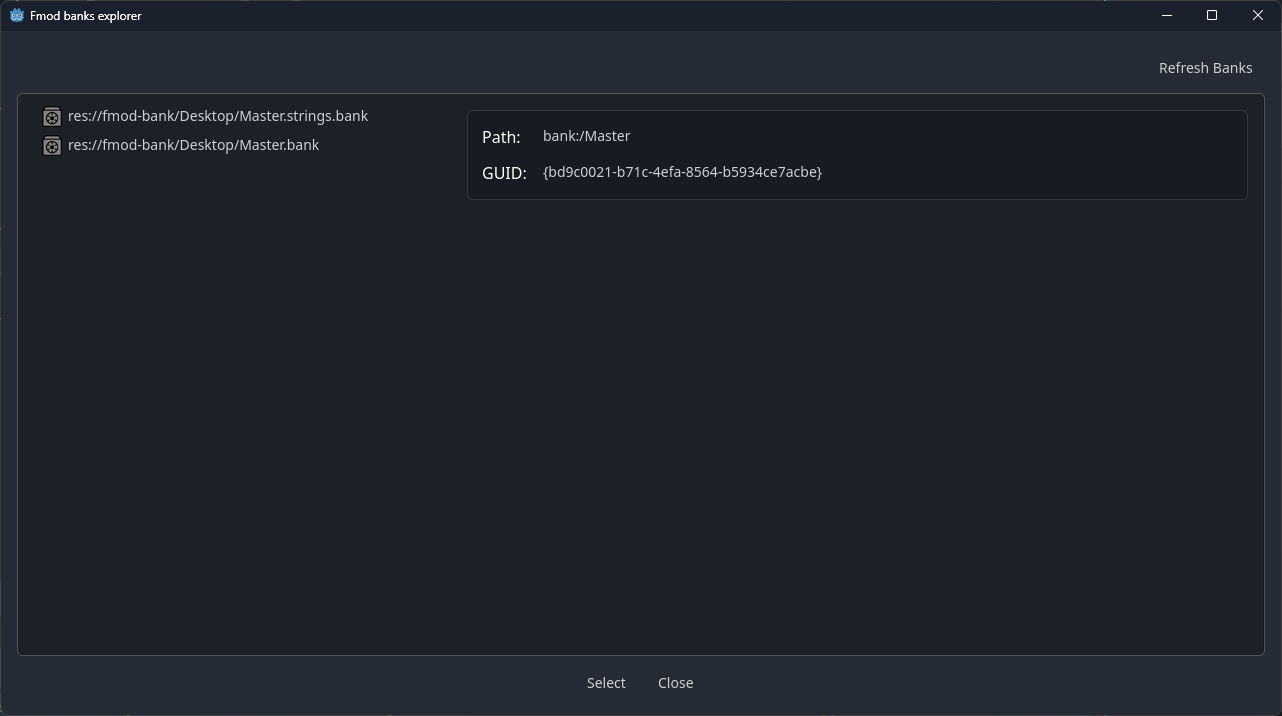The width and height of the screenshot is (1282, 716).
Task: Close the window with the title bar X
Action: click(x=1258, y=16)
